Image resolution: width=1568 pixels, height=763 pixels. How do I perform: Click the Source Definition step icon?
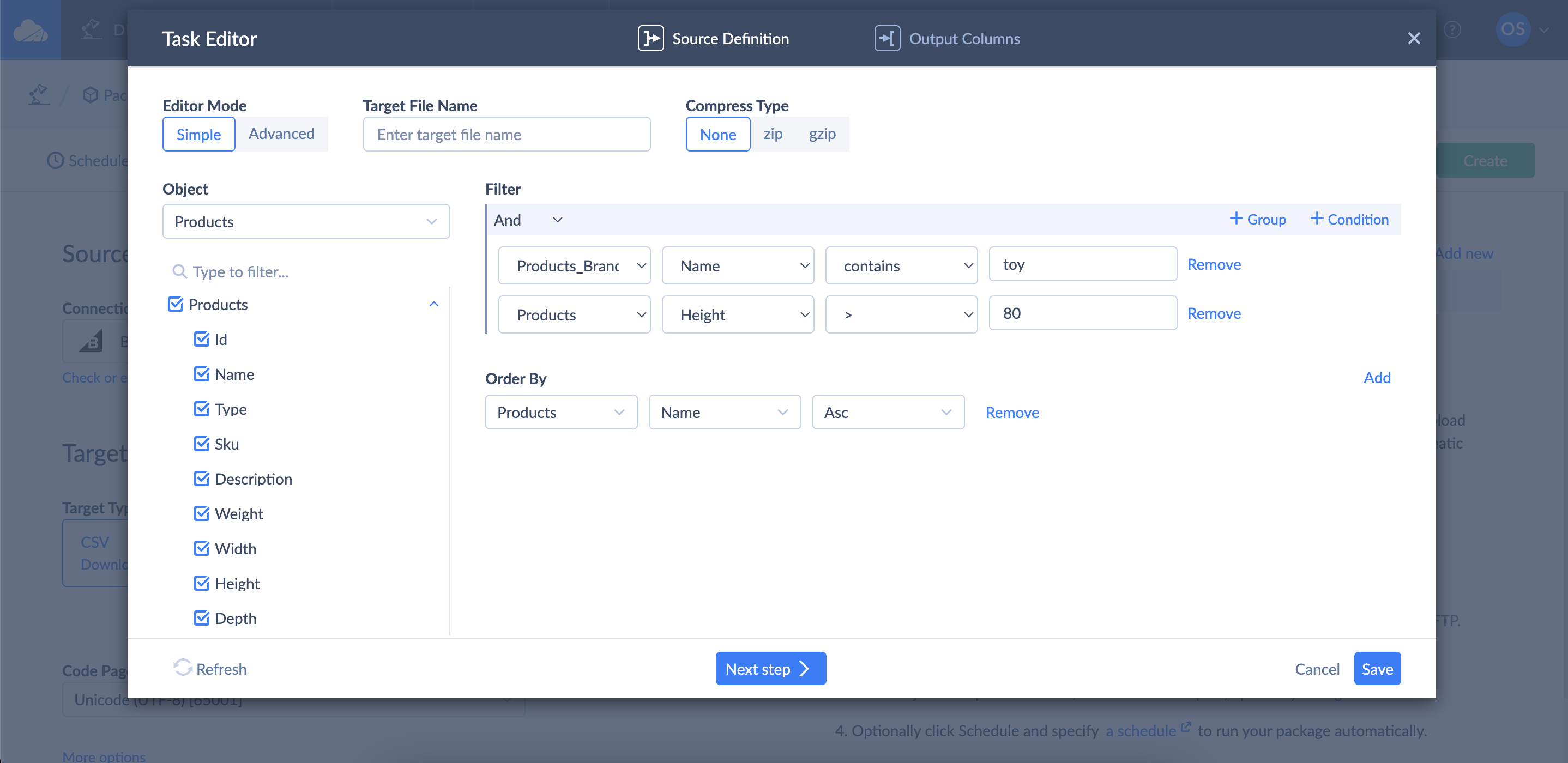click(650, 38)
